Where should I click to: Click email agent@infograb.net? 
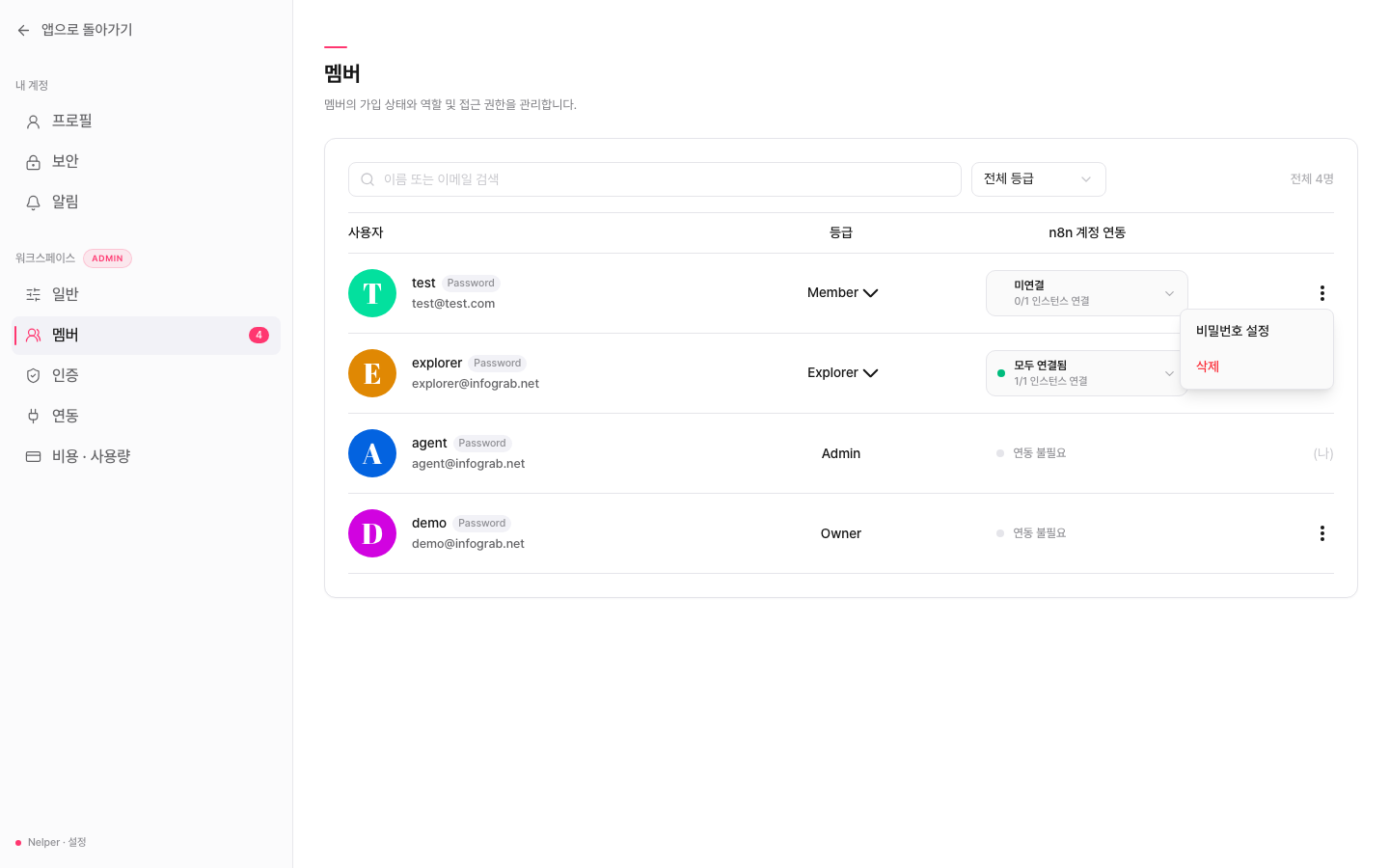coord(469,464)
